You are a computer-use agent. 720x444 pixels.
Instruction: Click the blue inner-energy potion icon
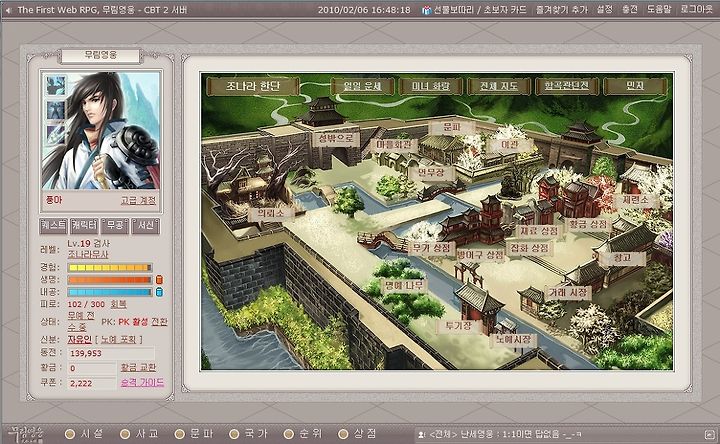coord(159,292)
